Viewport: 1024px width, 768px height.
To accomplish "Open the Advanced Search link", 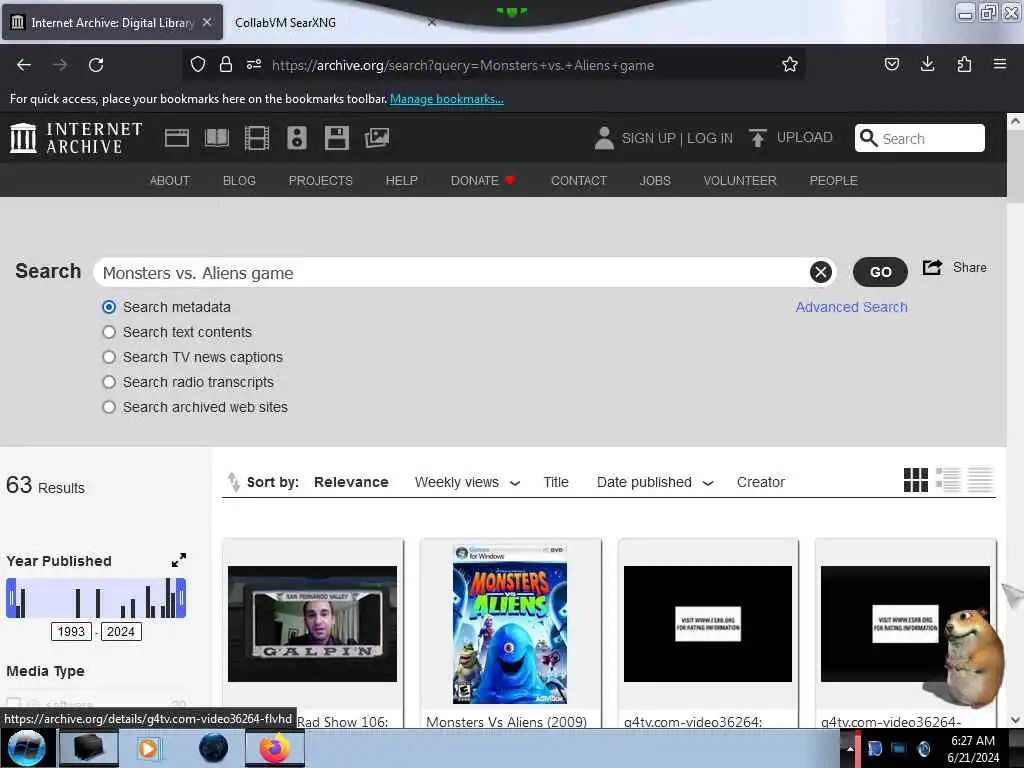I will pyautogui.click(x=851, y=307).
